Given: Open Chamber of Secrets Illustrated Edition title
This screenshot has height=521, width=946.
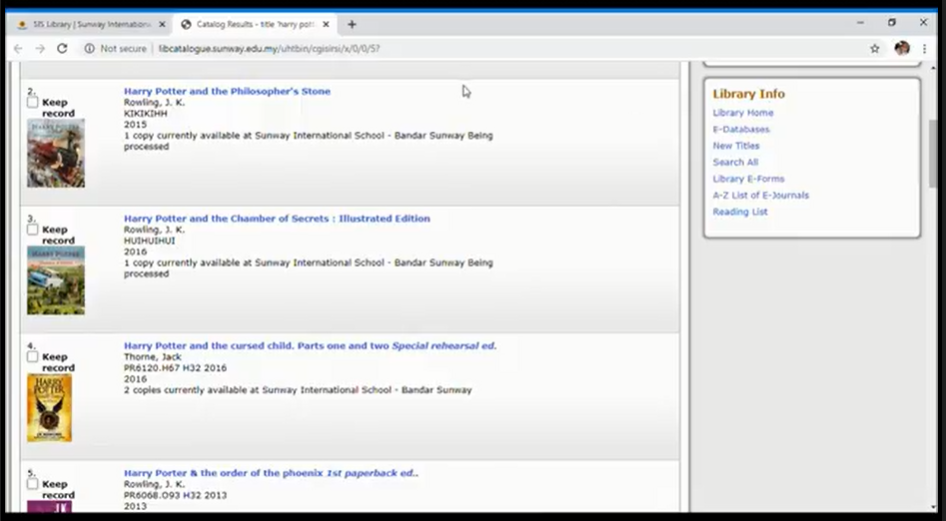Looking at the screenshot, I should pyautogui.click(x=277, y=219).
